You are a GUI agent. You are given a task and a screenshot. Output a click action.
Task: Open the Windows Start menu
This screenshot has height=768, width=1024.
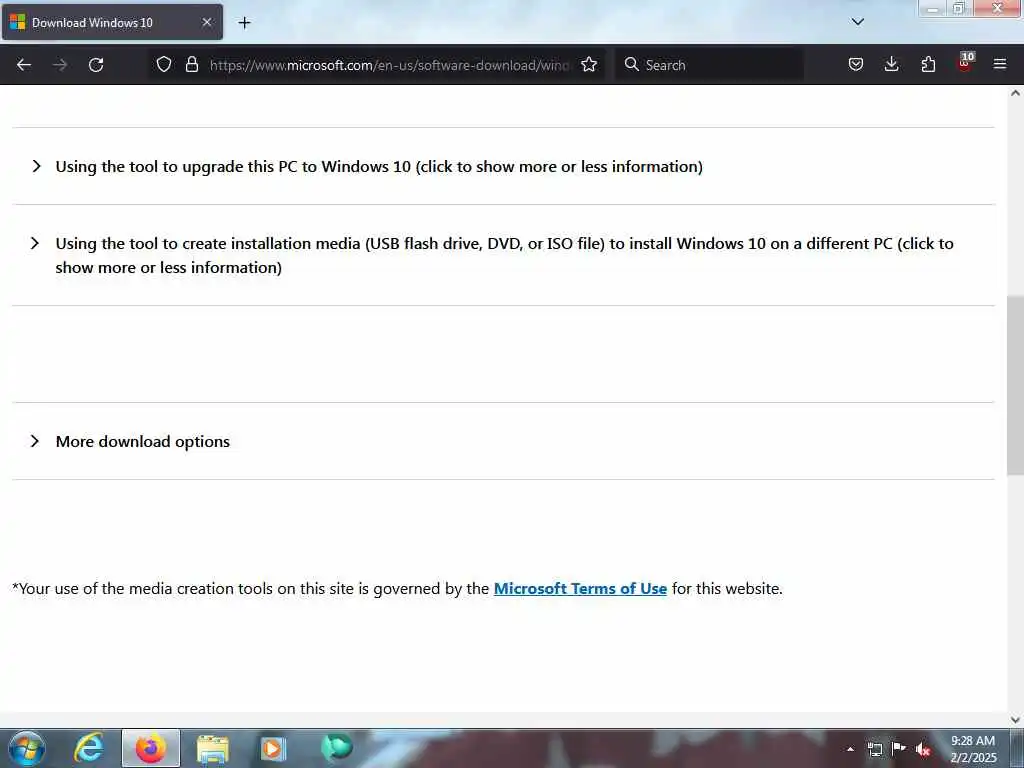coord(27,748)
